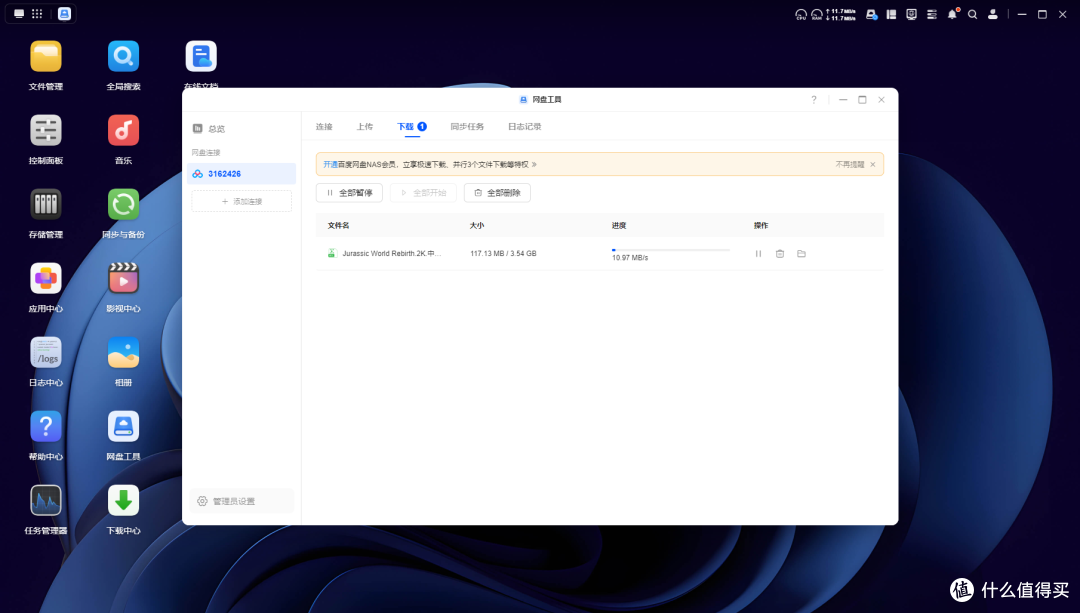
Task: Launch the 影视中心 desktop icon
Action: pyautogui.click(x=123, y=278)
